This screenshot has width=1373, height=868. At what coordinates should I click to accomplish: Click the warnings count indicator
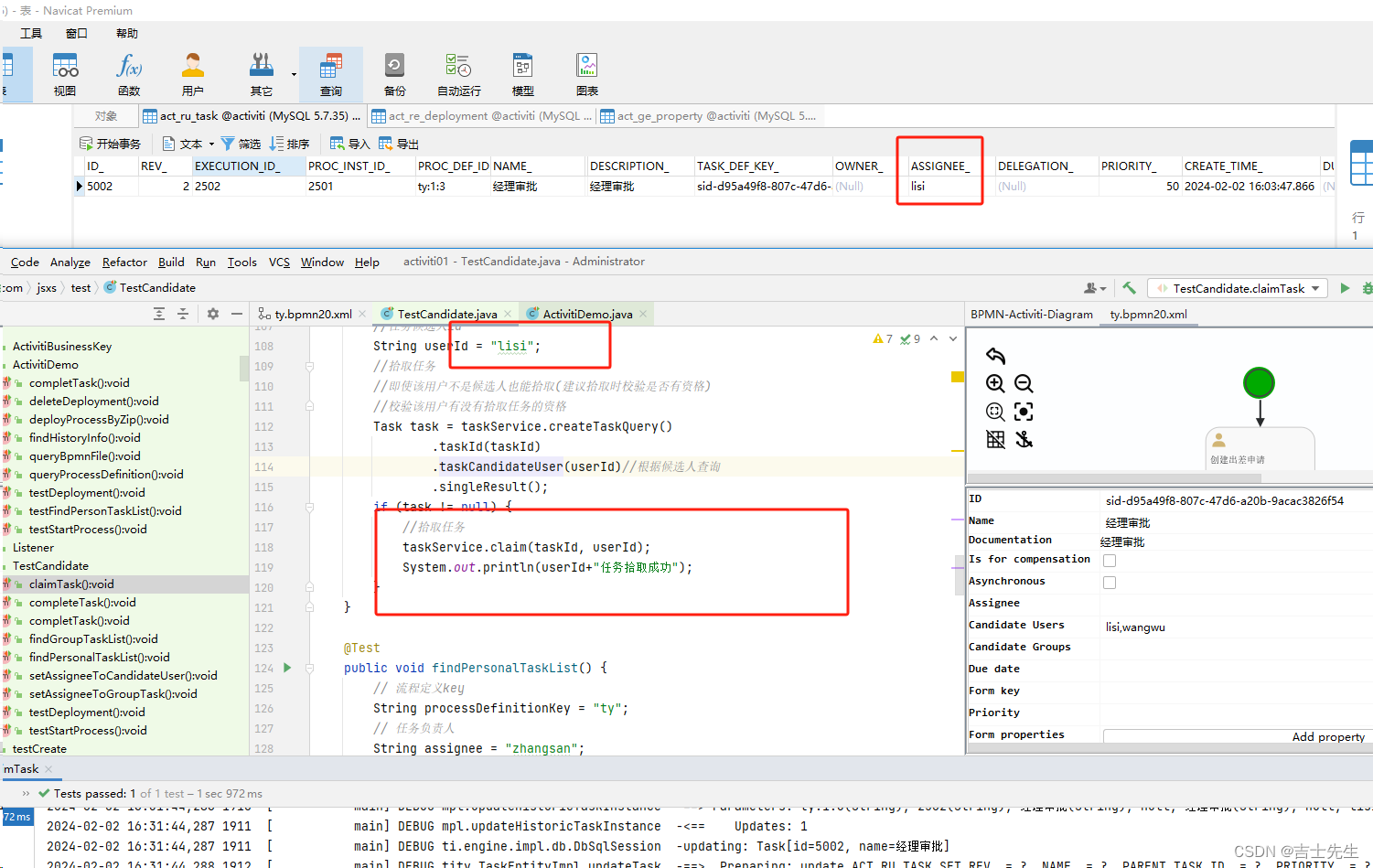click(x=883, y=338)
